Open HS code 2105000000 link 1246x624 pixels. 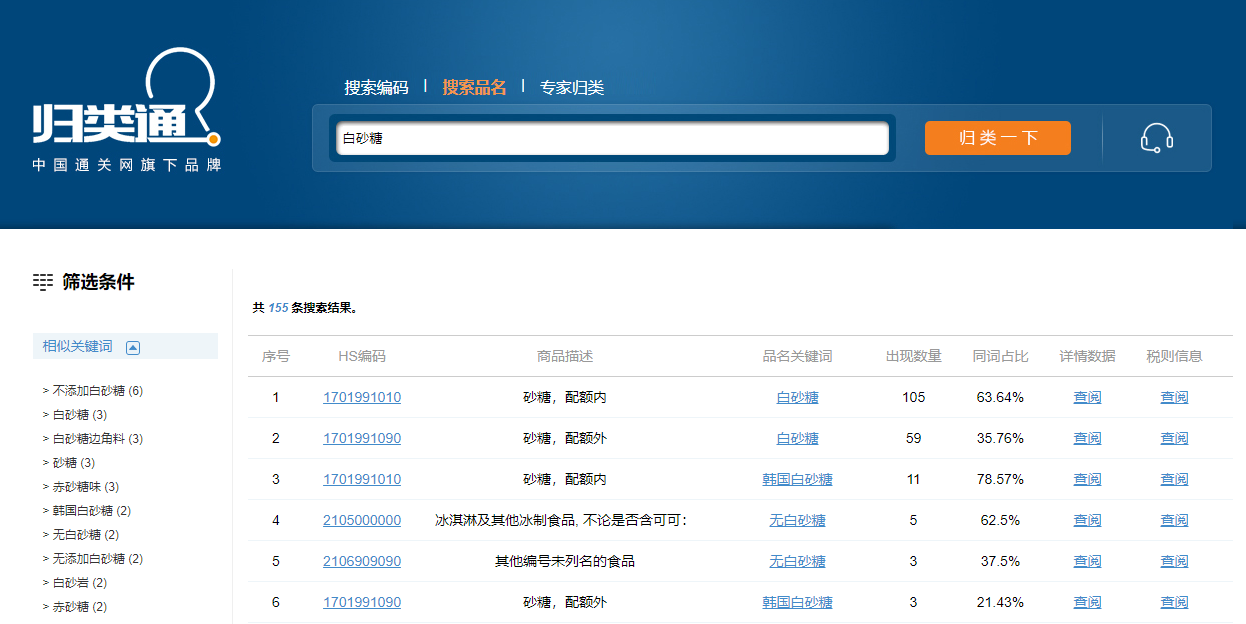pyautogui.click(x=362, y=520)
